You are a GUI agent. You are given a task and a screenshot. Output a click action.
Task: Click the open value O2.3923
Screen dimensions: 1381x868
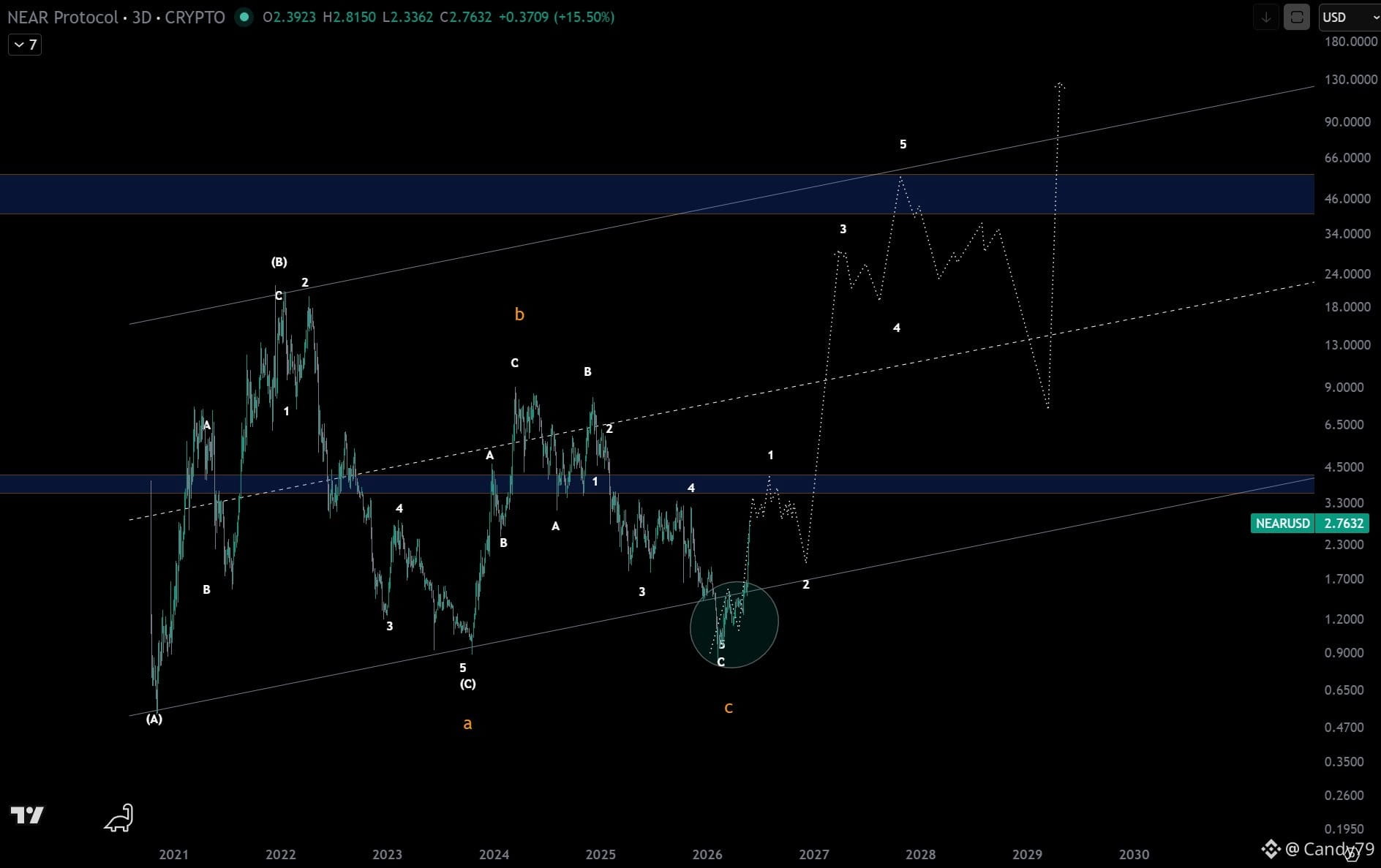(289, 17)
